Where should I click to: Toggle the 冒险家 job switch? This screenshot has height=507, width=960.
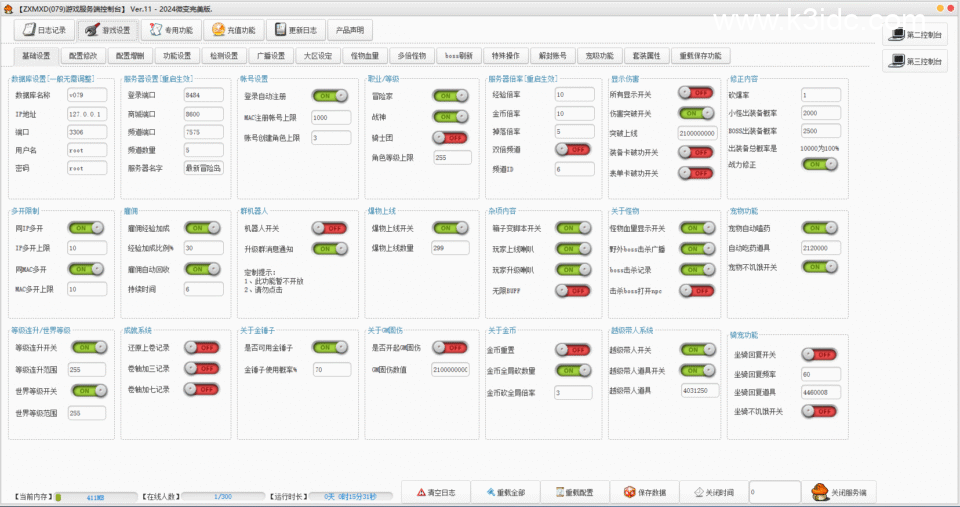click(x=451, y=96)
